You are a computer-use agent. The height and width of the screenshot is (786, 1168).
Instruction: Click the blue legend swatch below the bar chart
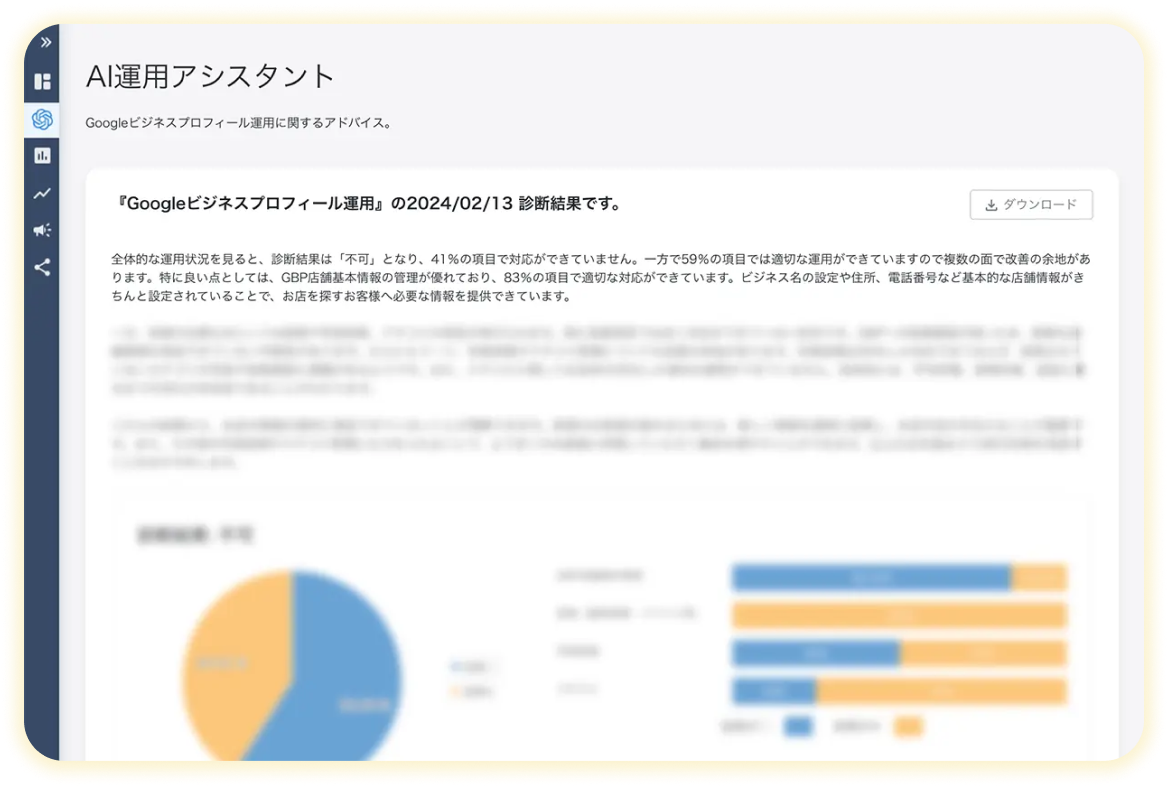coord(798,727)
